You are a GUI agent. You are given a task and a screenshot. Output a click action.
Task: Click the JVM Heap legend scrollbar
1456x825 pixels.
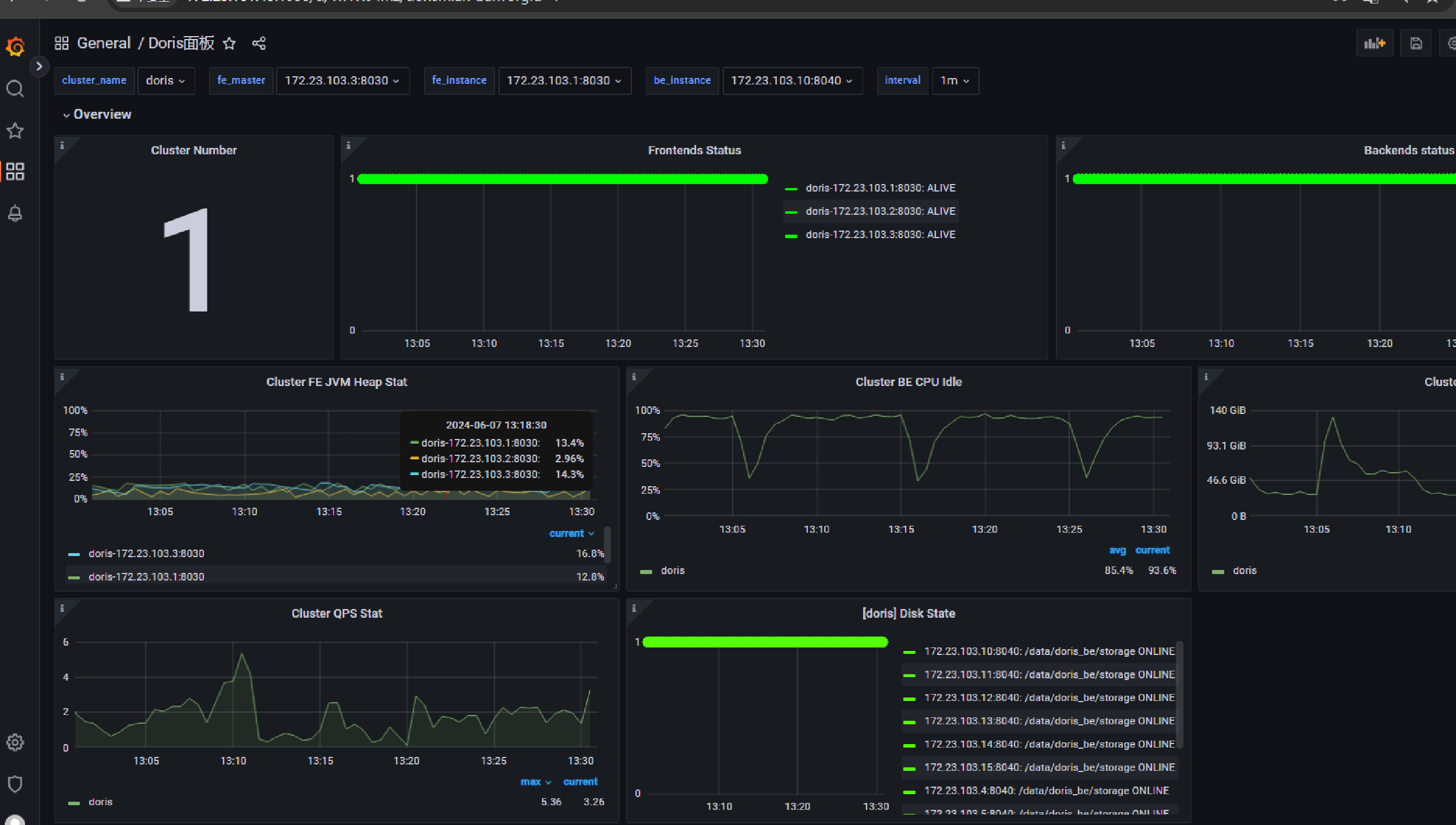(x=607, y=545)
